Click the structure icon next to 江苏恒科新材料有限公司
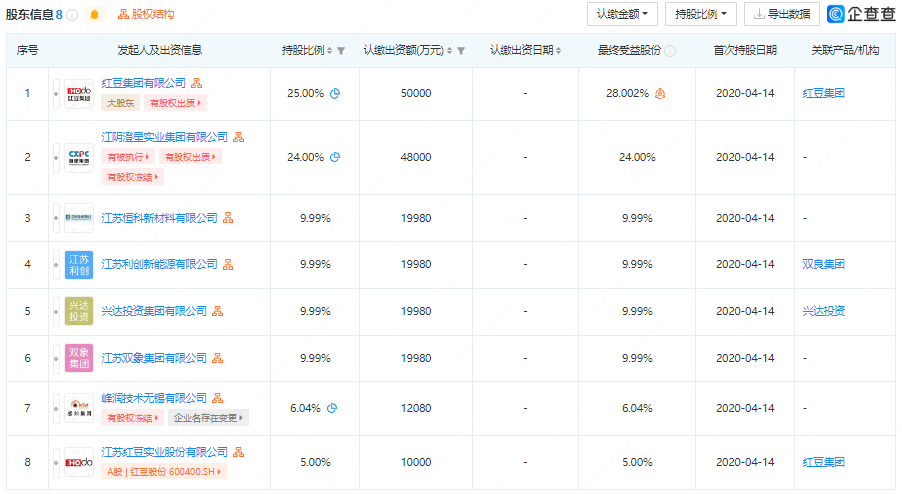Image resolution: width=902 pixels, height=495 pixels. pyautogui.click(x=228, y=218)
